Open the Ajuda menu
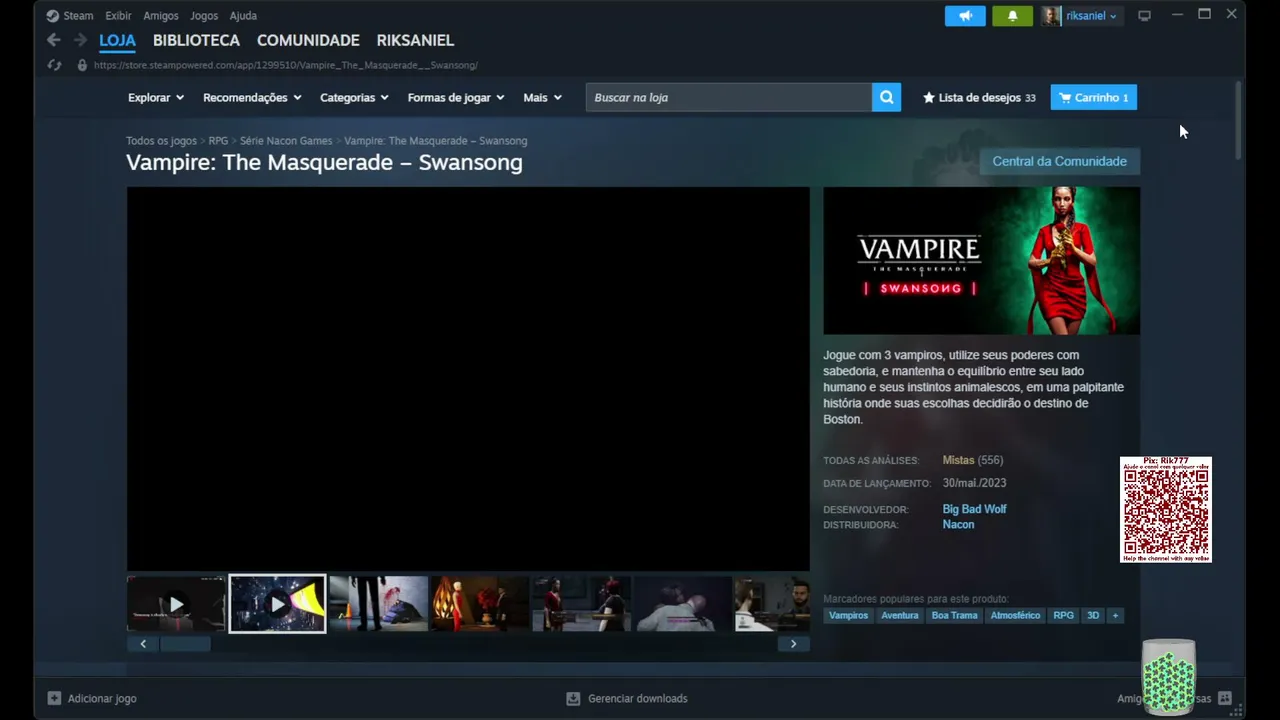This screenshot has width=1280, height=720. [x=243, y=16]
